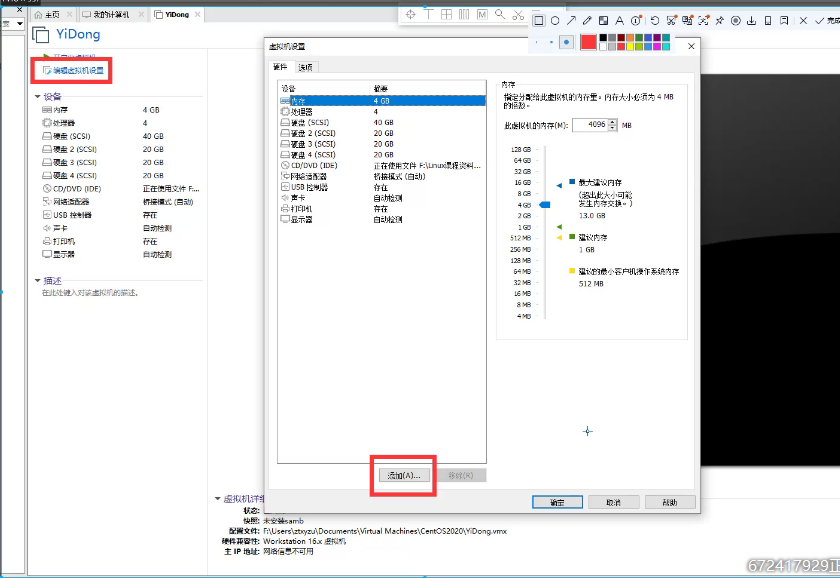Image resolution: width=840 pixels, height=578 pixels.
Task: Switch to the 选项 tab
Action: [305, 67]
